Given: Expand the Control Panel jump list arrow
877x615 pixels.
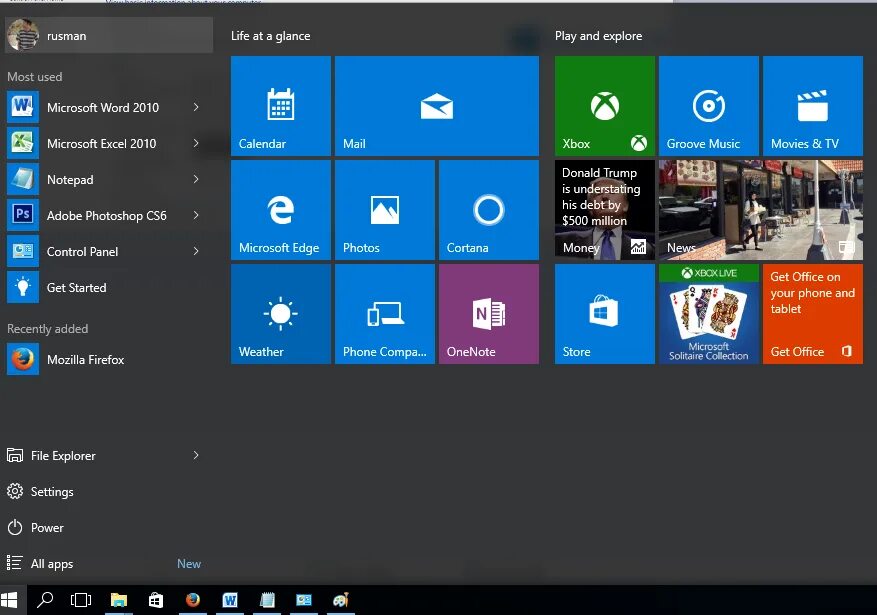Looking at the screenshot, I should pyautogui.click(x=196, y=251).
